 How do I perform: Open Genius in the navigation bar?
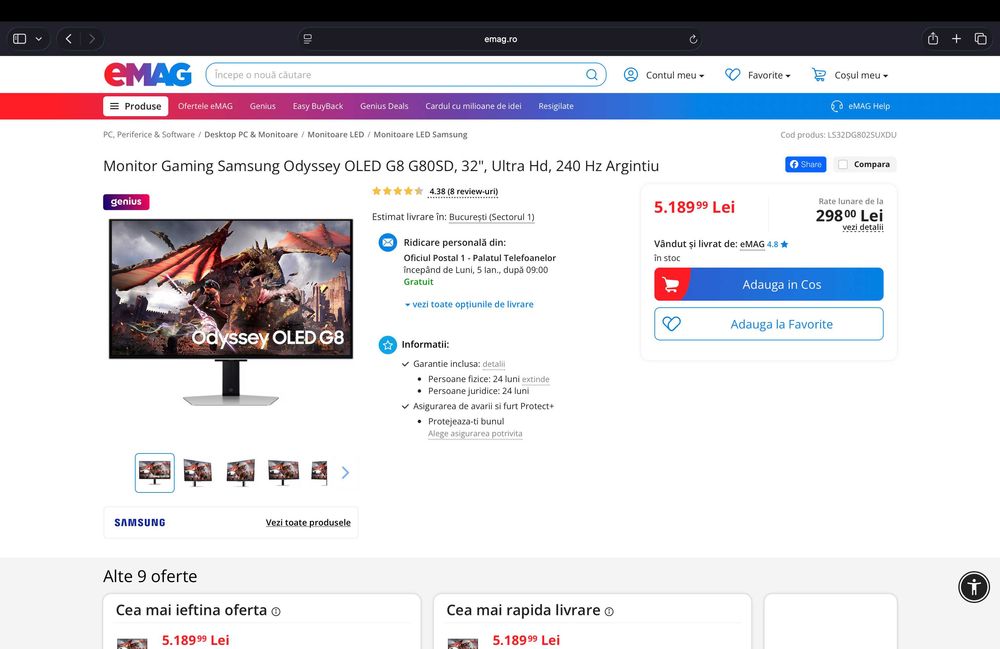click(x=263, y=106)
